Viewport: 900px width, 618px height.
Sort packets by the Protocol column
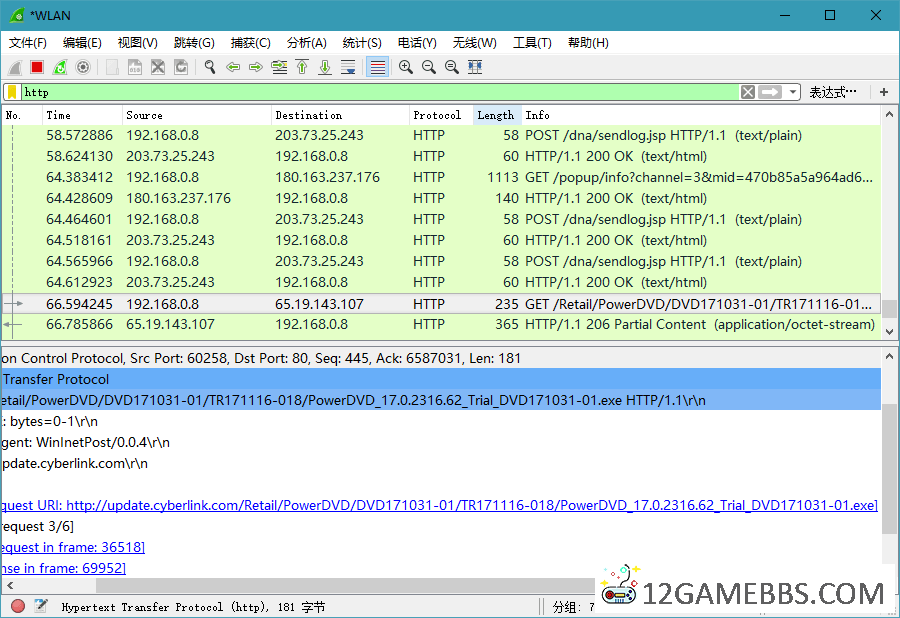(x=441, y=115)
